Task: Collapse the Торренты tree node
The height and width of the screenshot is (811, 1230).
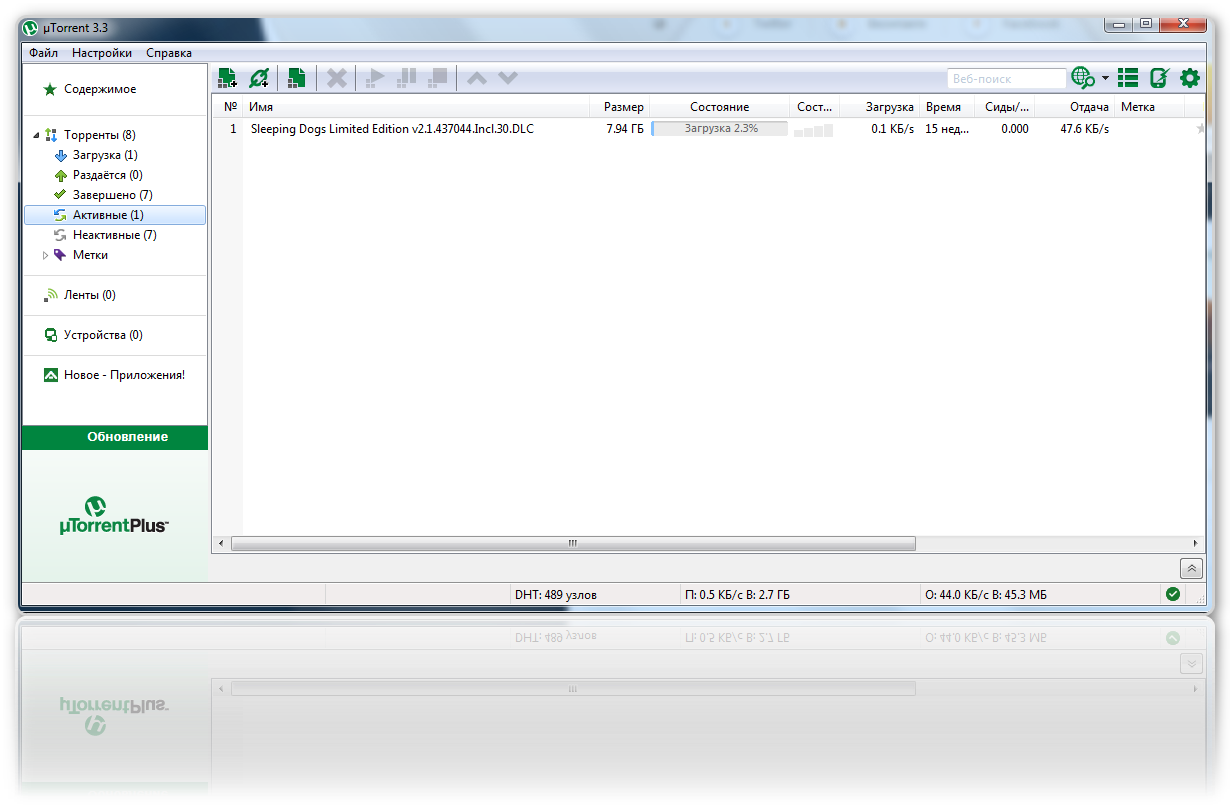Action: (36, 135)
